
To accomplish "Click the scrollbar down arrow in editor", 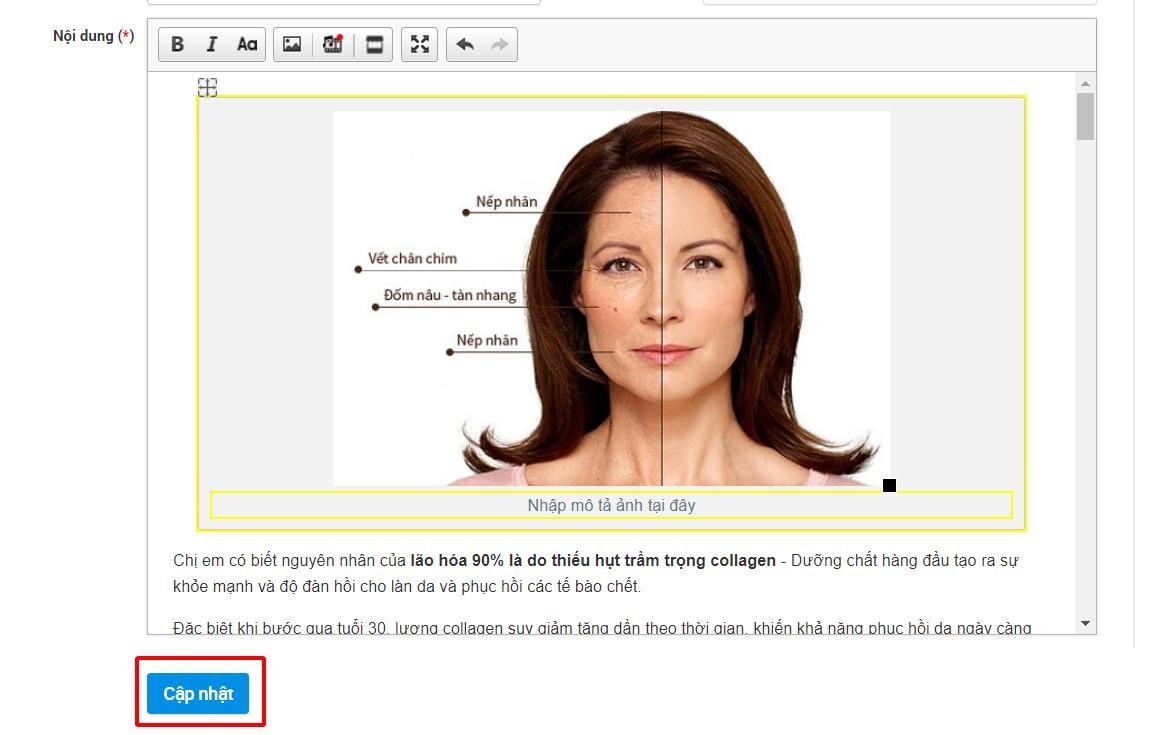I will (1085, 623).
